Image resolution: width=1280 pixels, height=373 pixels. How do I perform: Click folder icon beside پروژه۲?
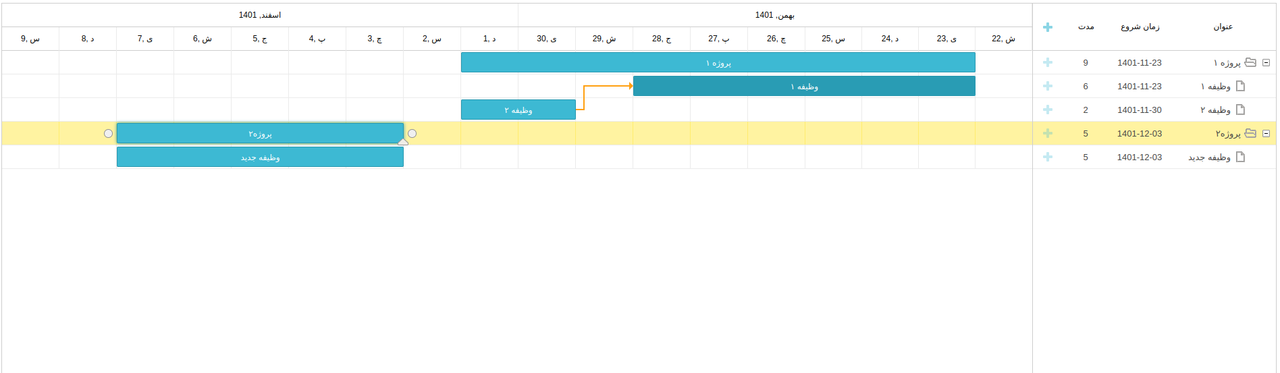(x=1250, y=133)
